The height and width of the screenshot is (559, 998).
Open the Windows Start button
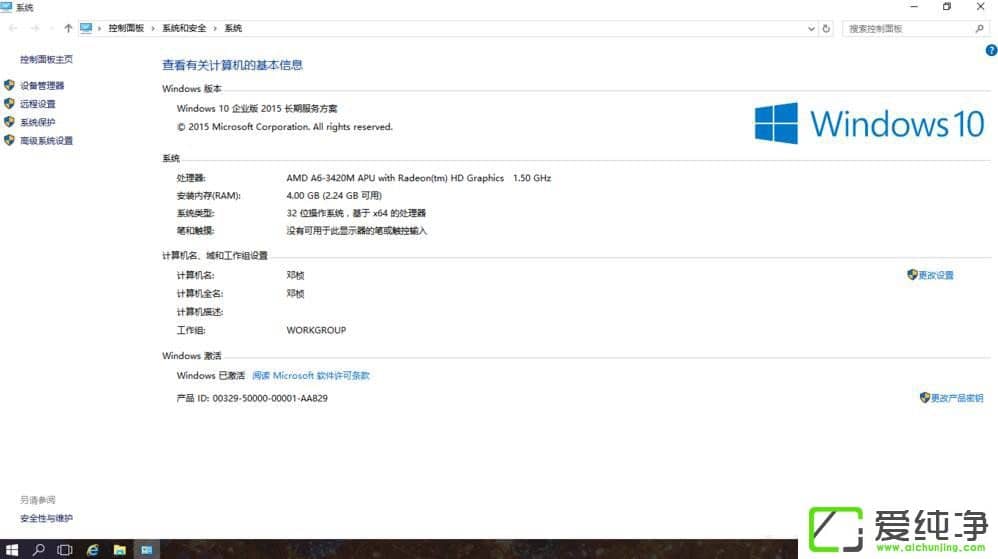(x=11, y=549)
